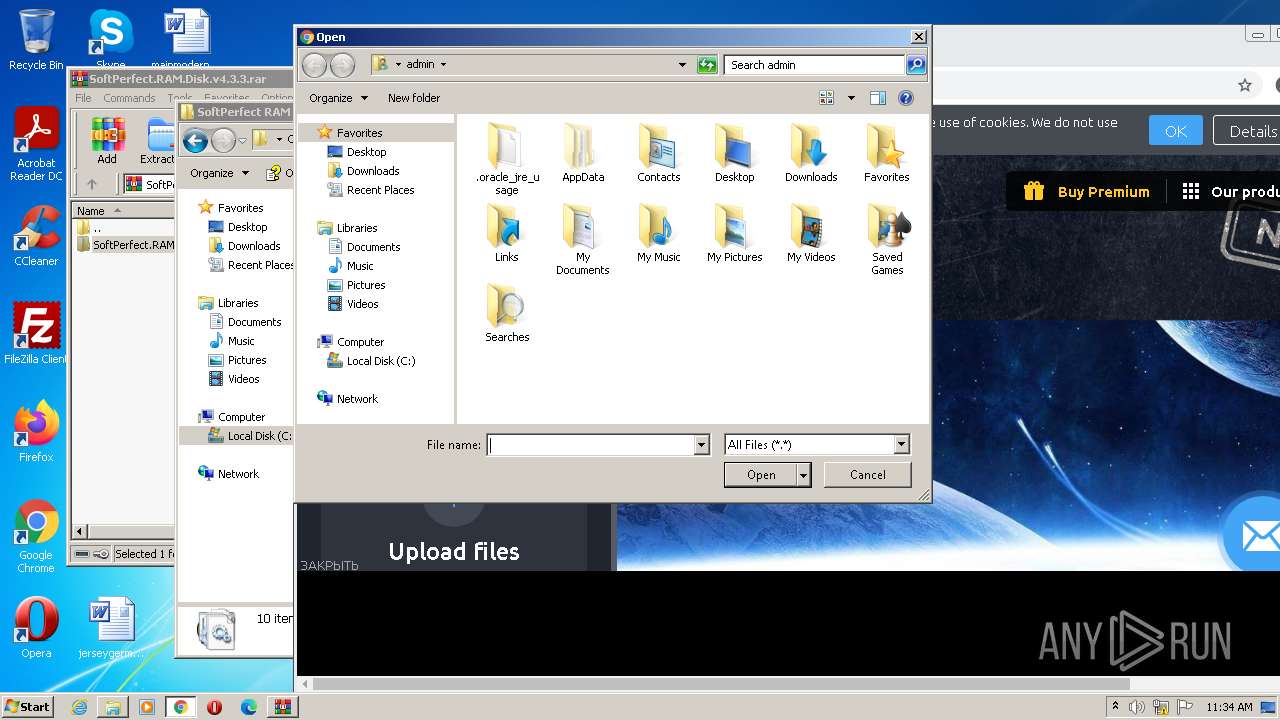
Task: Bookmark page with Chrome star icon
Action: pyautogui.click(x=1245, y=85)
